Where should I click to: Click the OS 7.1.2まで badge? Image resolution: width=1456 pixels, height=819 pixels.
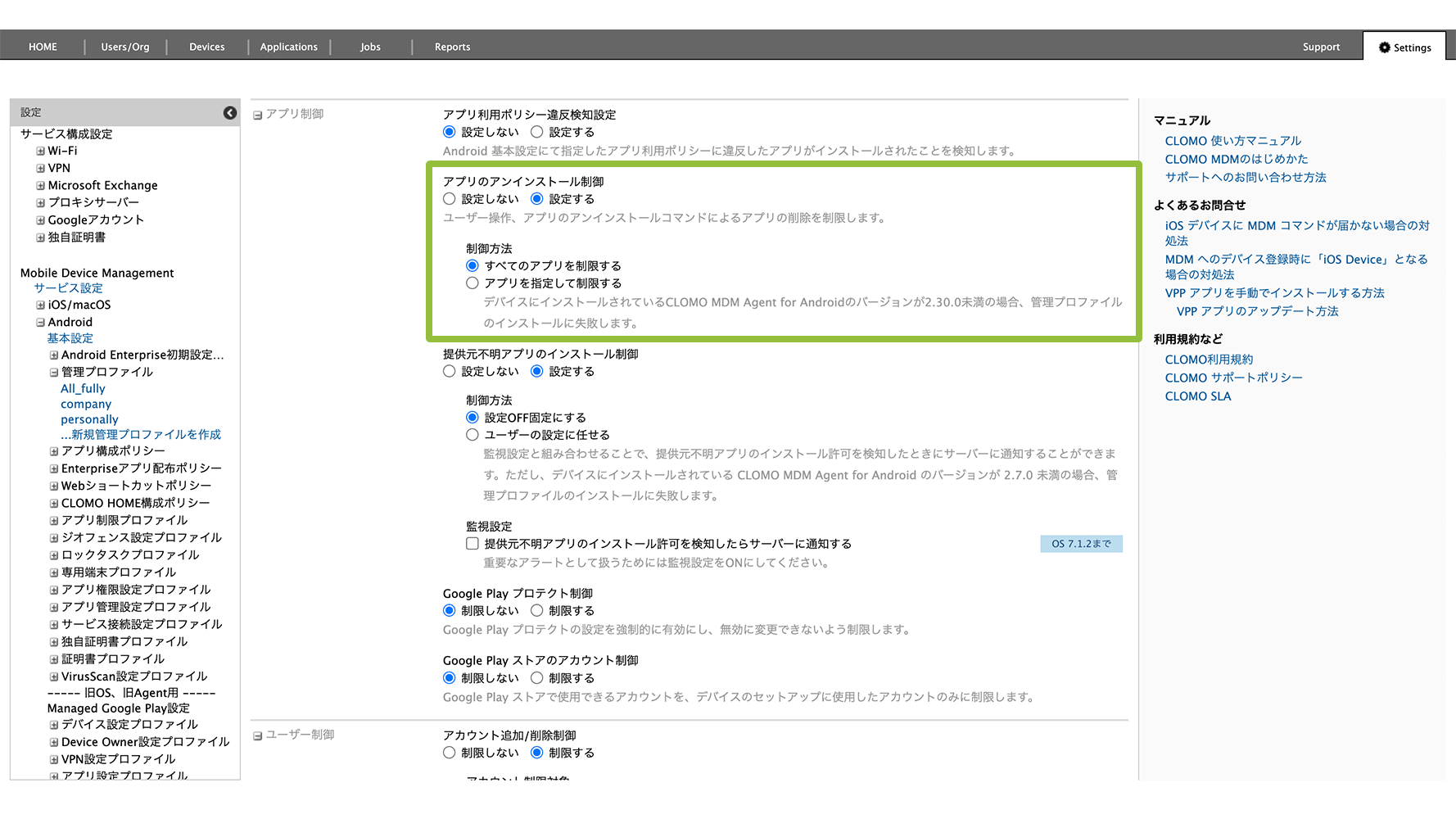1081,544
